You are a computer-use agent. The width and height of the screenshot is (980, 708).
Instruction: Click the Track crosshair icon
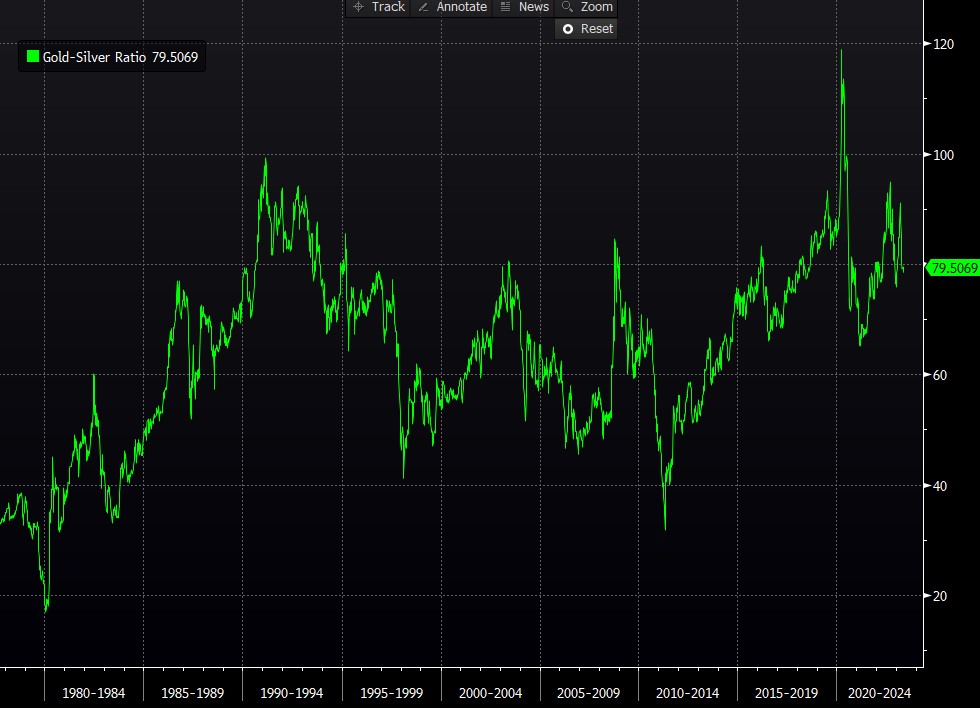tap(358, 7)
